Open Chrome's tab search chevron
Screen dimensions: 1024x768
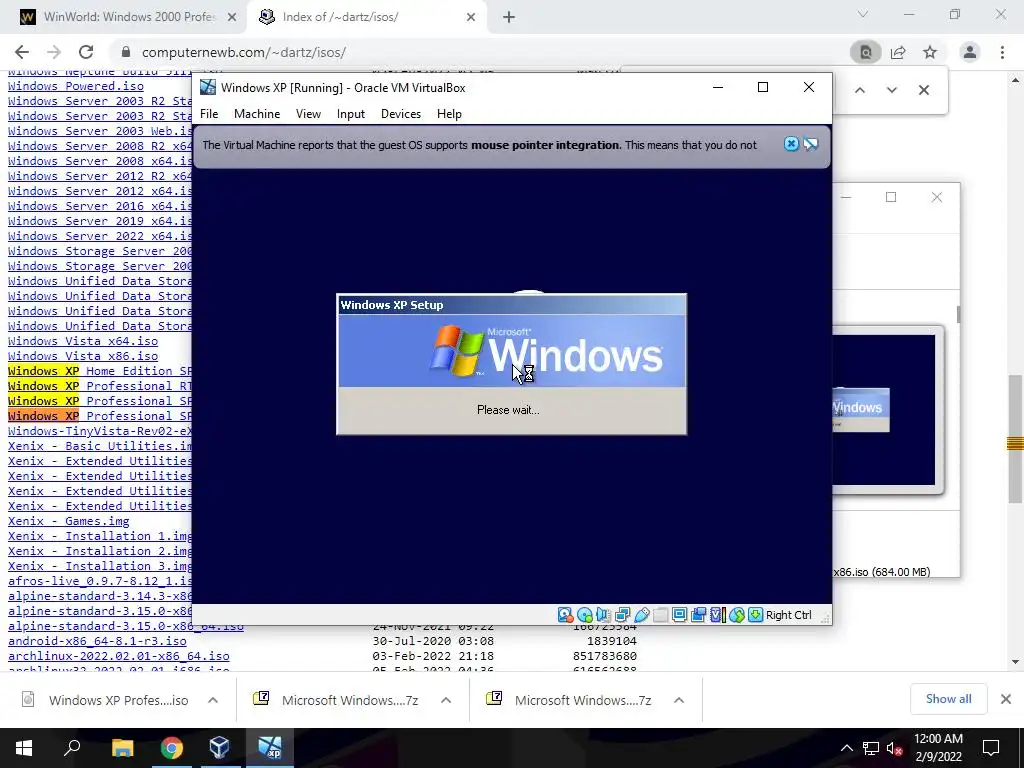(863, 14)
